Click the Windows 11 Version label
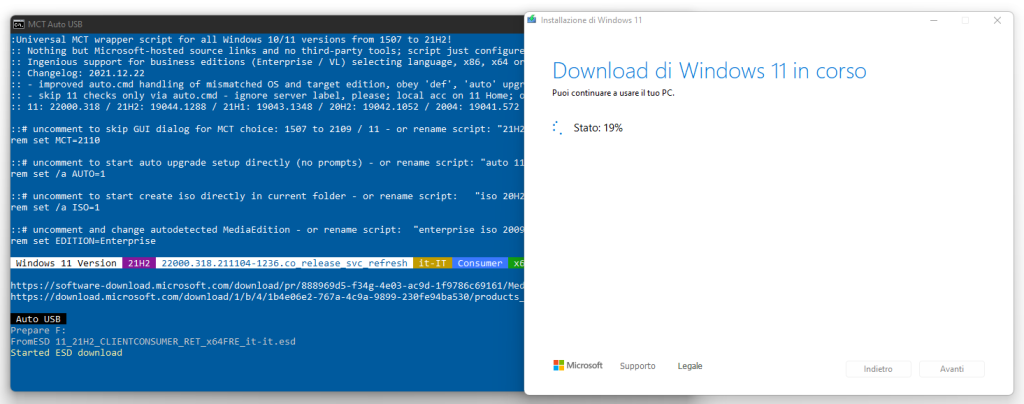 point(66,263)
